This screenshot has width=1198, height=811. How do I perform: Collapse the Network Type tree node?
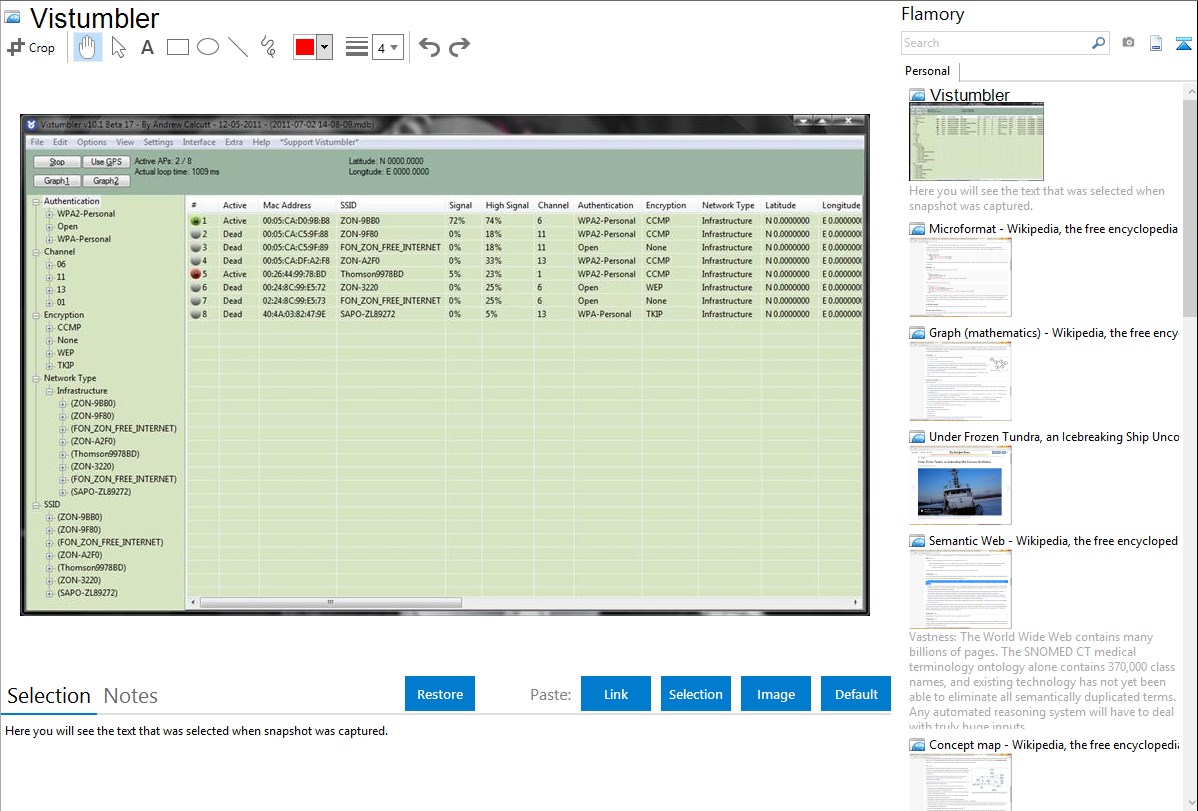(x=36, y=378)
